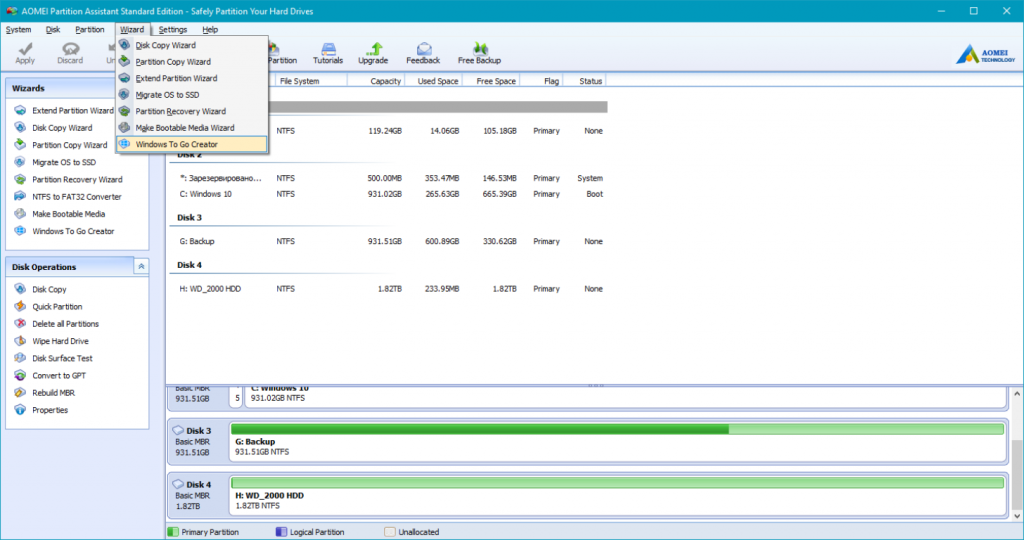Click the Convert to GPT sidebar icon
Image resolution: width=1024 pixels, height=540 pixels.
pos(22,376)
